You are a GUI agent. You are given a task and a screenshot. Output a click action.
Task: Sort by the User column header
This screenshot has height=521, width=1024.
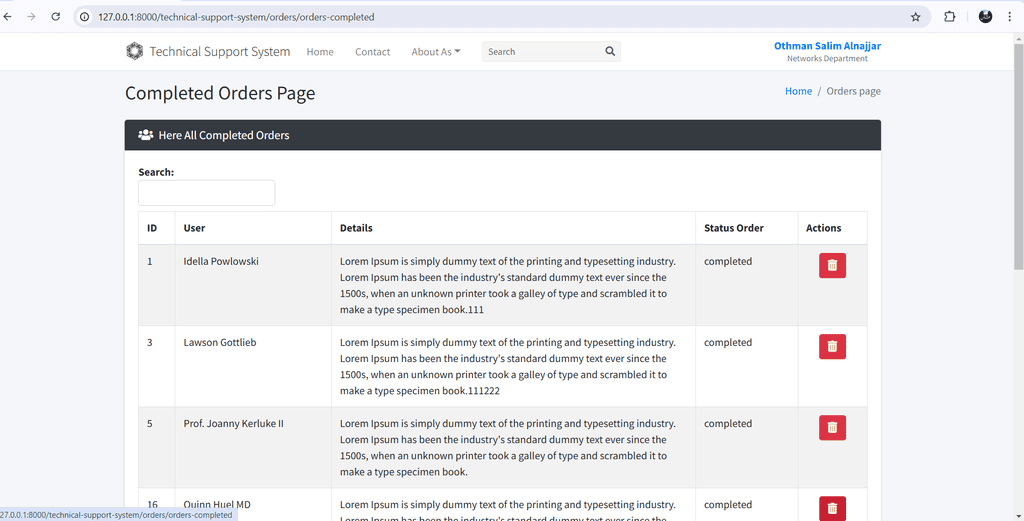point(253,228)
